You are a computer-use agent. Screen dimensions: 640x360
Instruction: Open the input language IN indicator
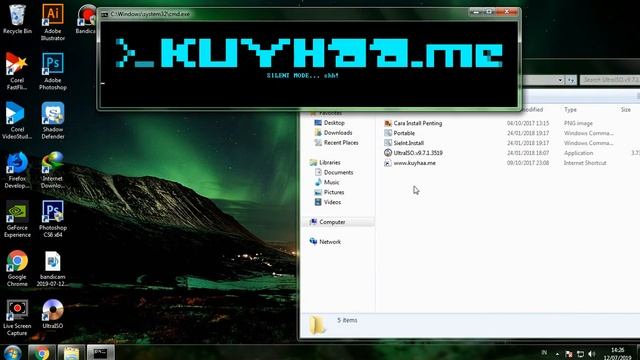coord(544,353)
